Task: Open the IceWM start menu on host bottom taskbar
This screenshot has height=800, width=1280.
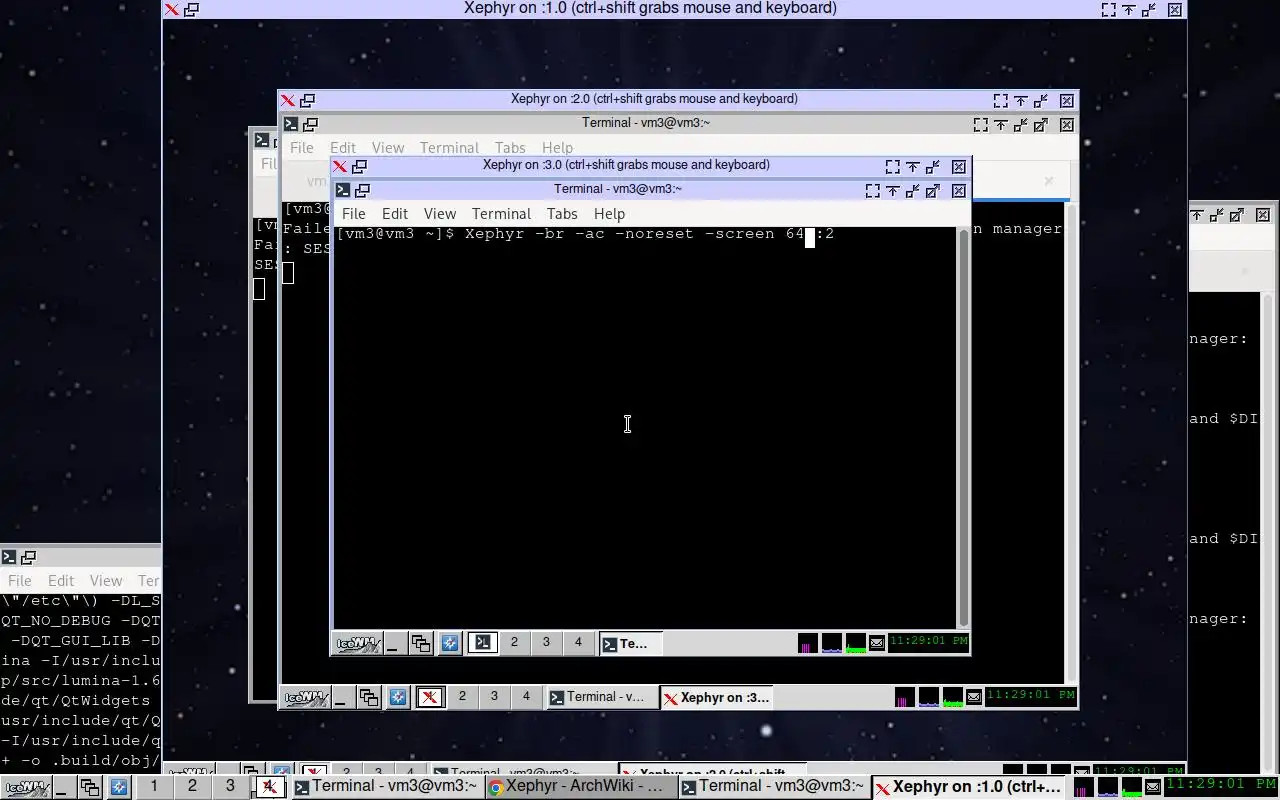Action: (27, 787)
